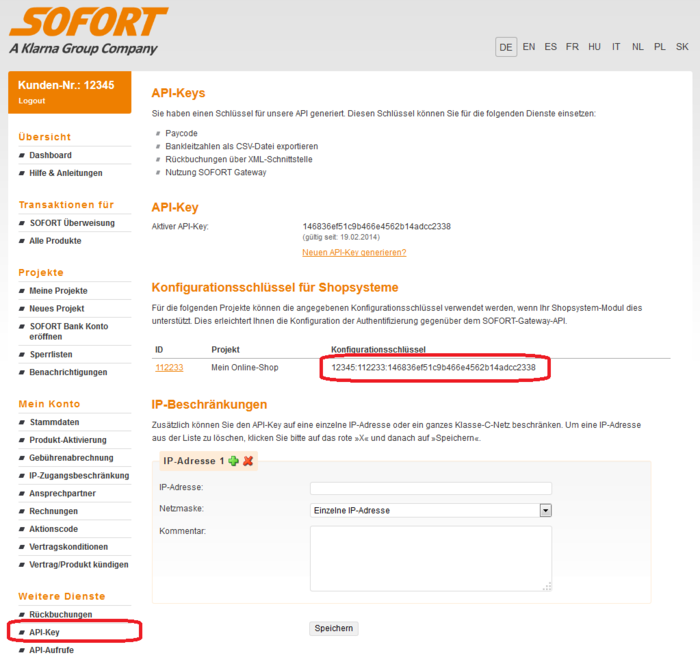
Task: Click the Mein Online-Shop project name
Action: pos(245,367)
